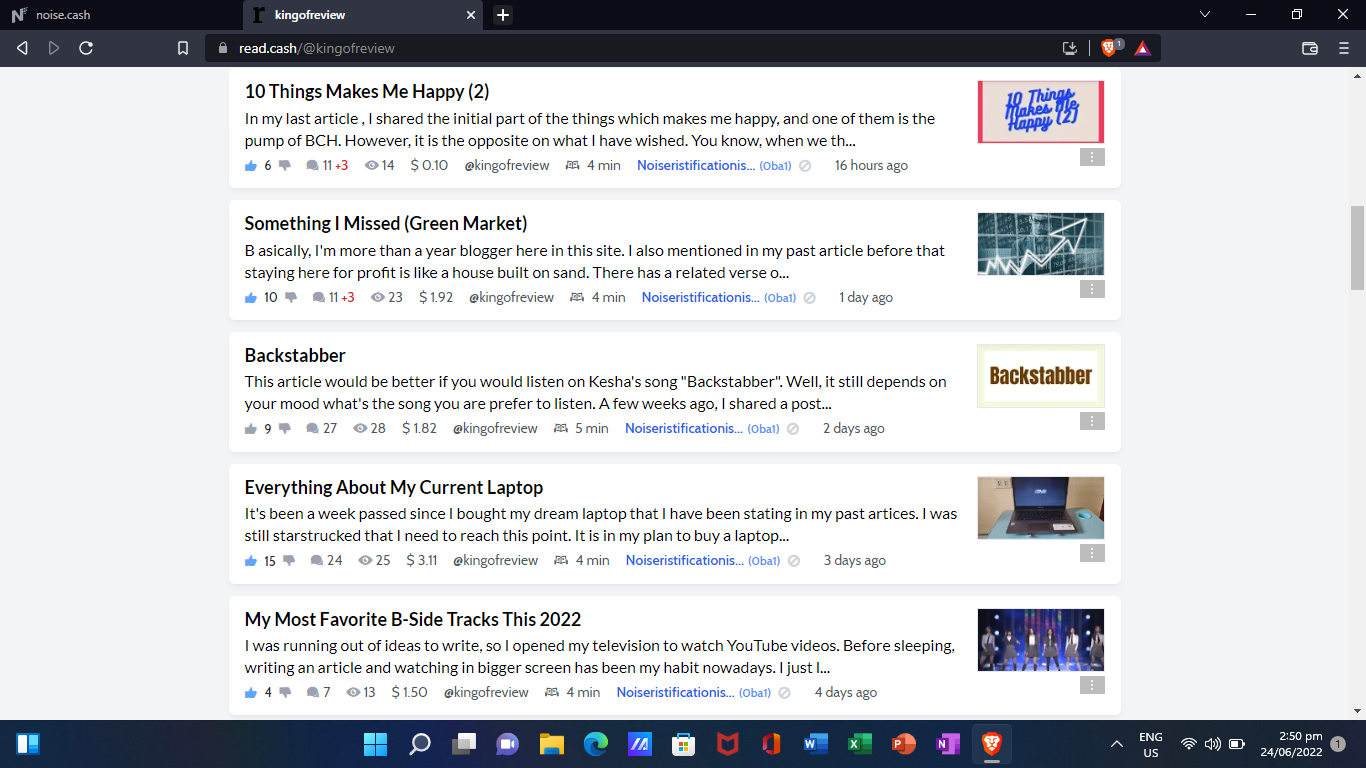
Task: Click the '5 min' reading time
Action: coord(591,429)
